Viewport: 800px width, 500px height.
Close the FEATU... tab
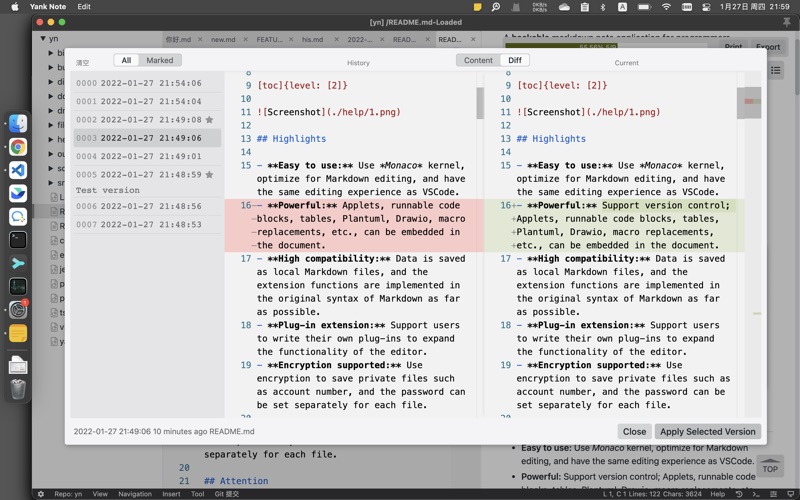tap(291, 39)
